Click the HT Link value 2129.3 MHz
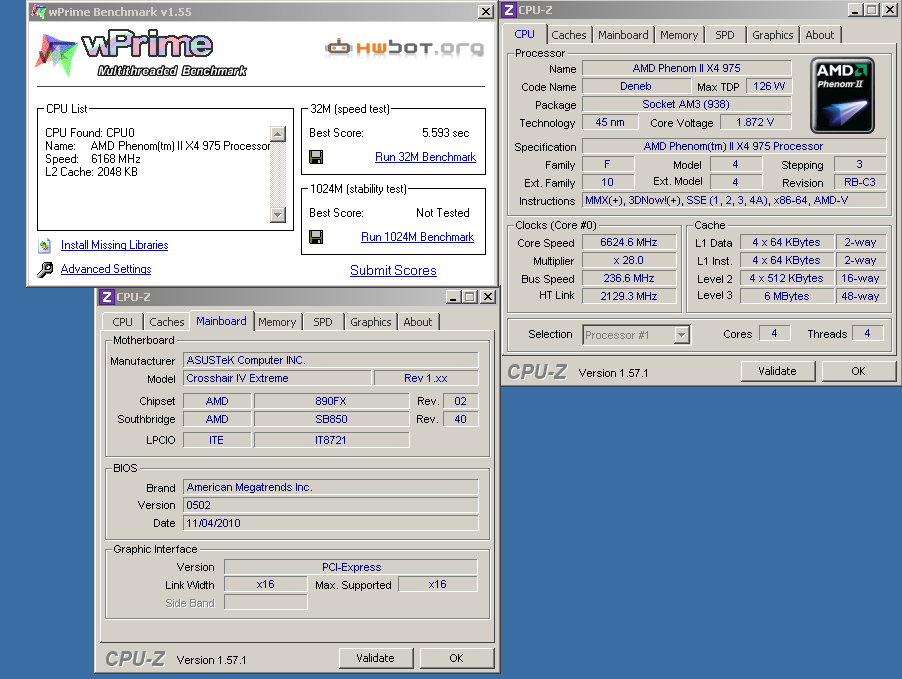 pos(629,296)
